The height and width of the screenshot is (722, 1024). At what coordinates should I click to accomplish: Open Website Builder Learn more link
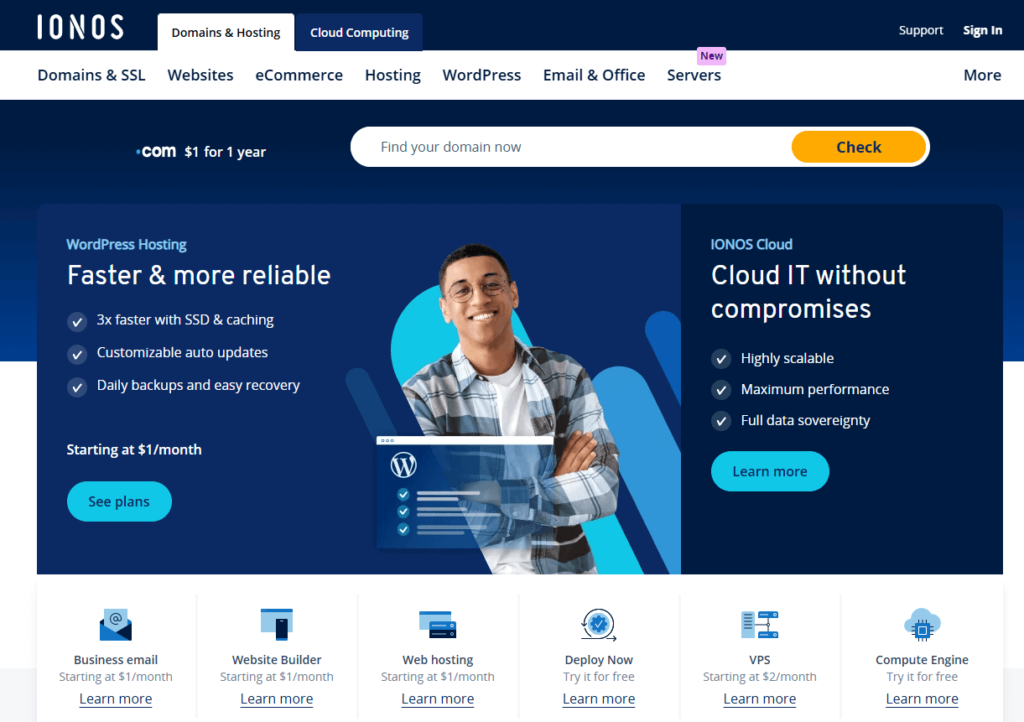(276, 699)
